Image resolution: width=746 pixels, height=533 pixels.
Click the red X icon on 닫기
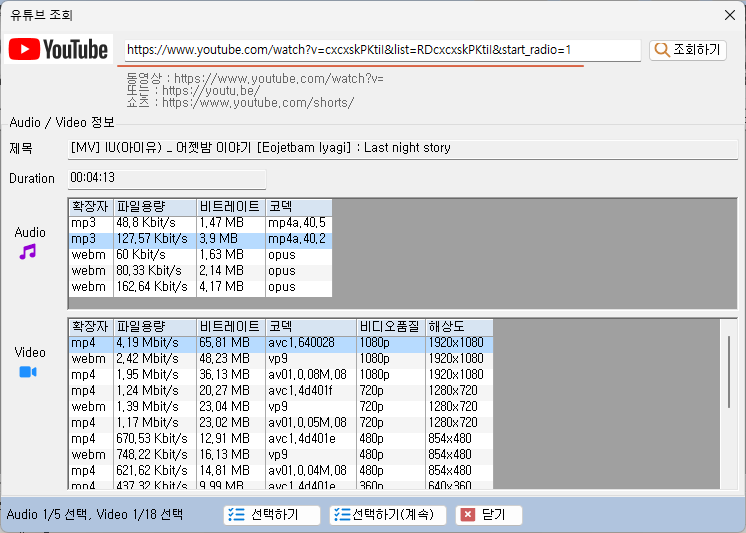(x=468, y=514)
